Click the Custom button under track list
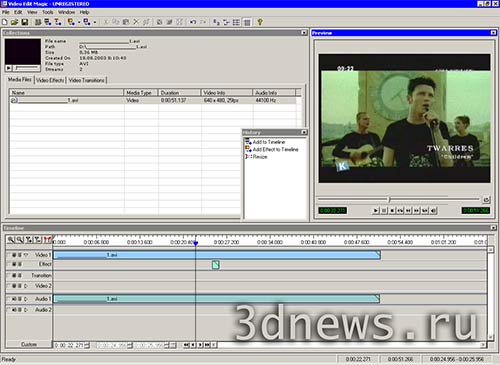 29,344
